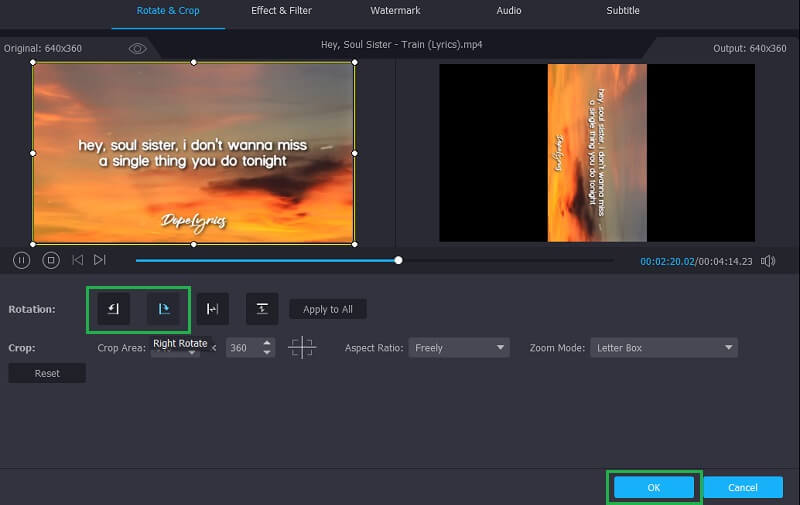Flip the video vertically
The image size is (800, 505).
(x=261, y=309)
